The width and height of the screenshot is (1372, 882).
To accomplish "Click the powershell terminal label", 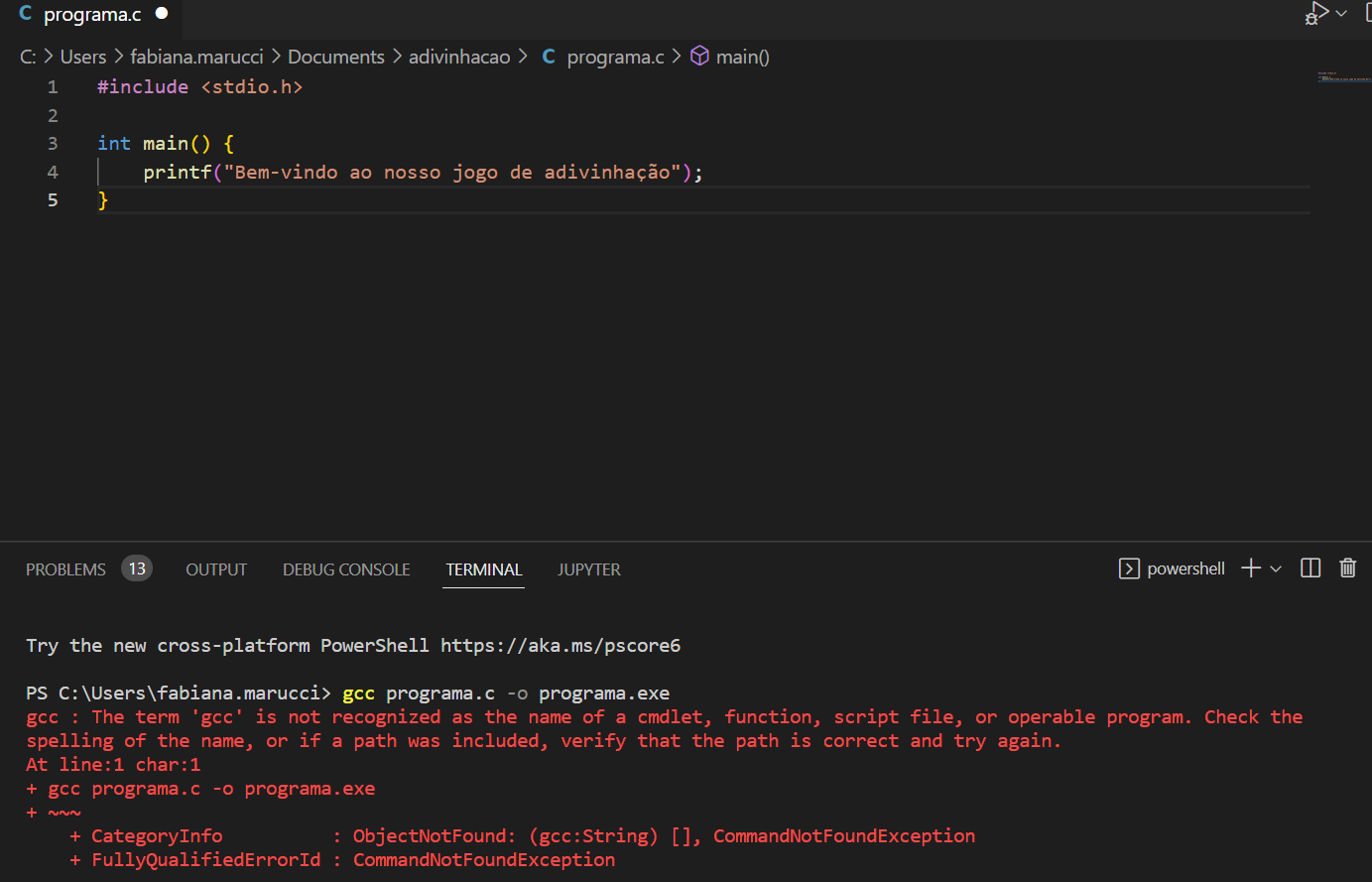I will click(1185, 568).
